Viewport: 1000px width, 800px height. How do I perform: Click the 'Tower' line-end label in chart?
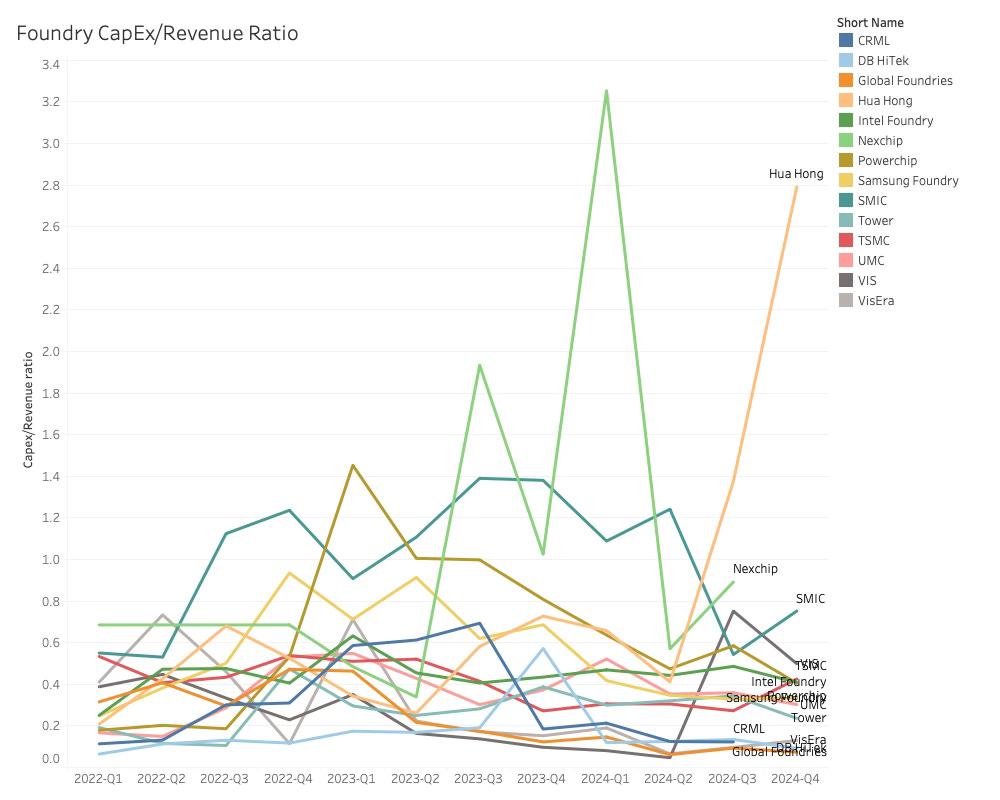point(809,718)
